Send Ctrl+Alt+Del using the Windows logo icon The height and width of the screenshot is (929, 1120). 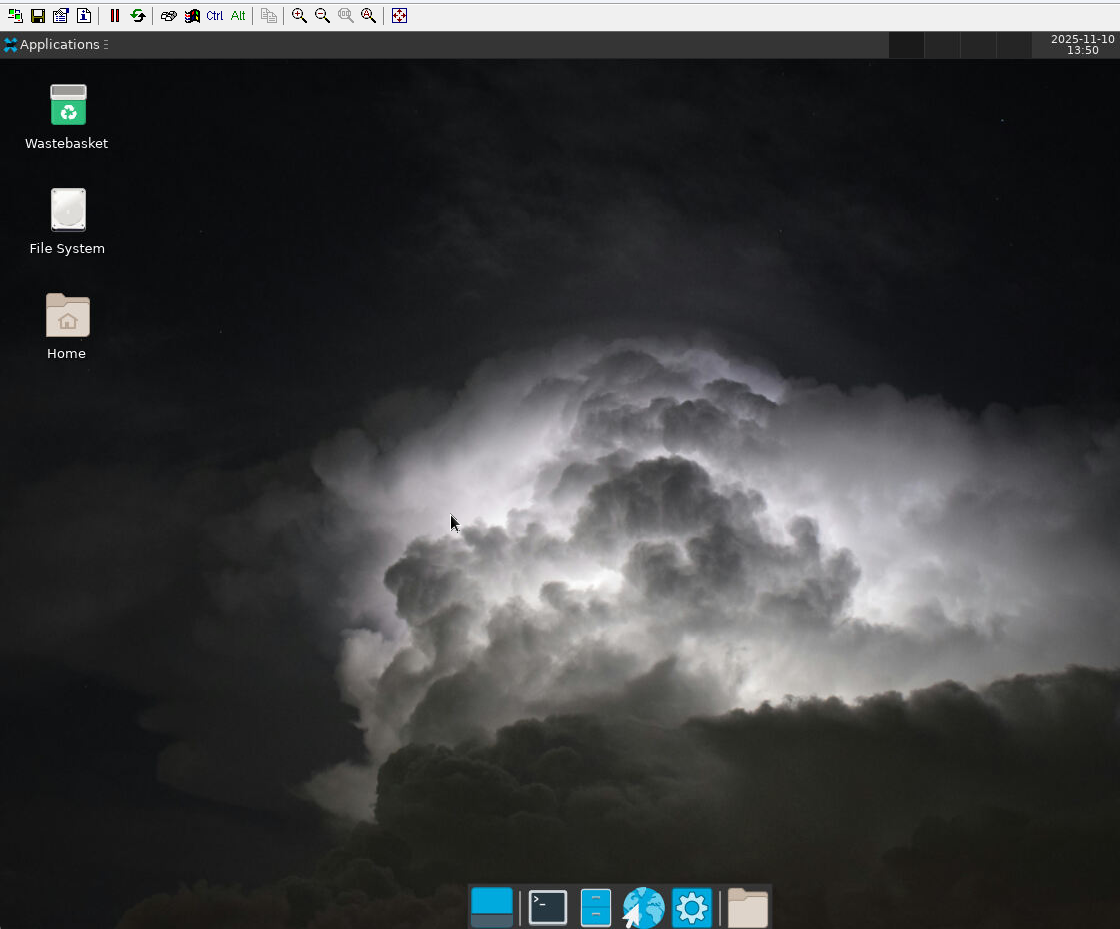(x=191, y=15)
